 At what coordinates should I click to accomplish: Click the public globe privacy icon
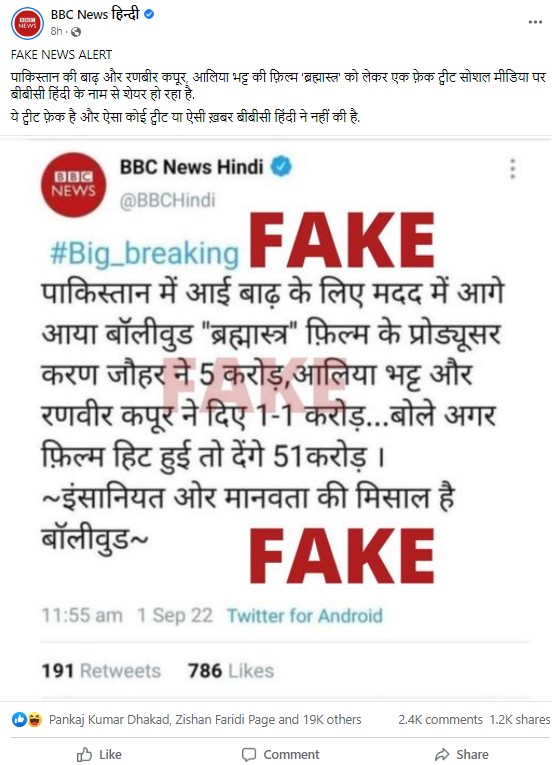click(76, 32)
